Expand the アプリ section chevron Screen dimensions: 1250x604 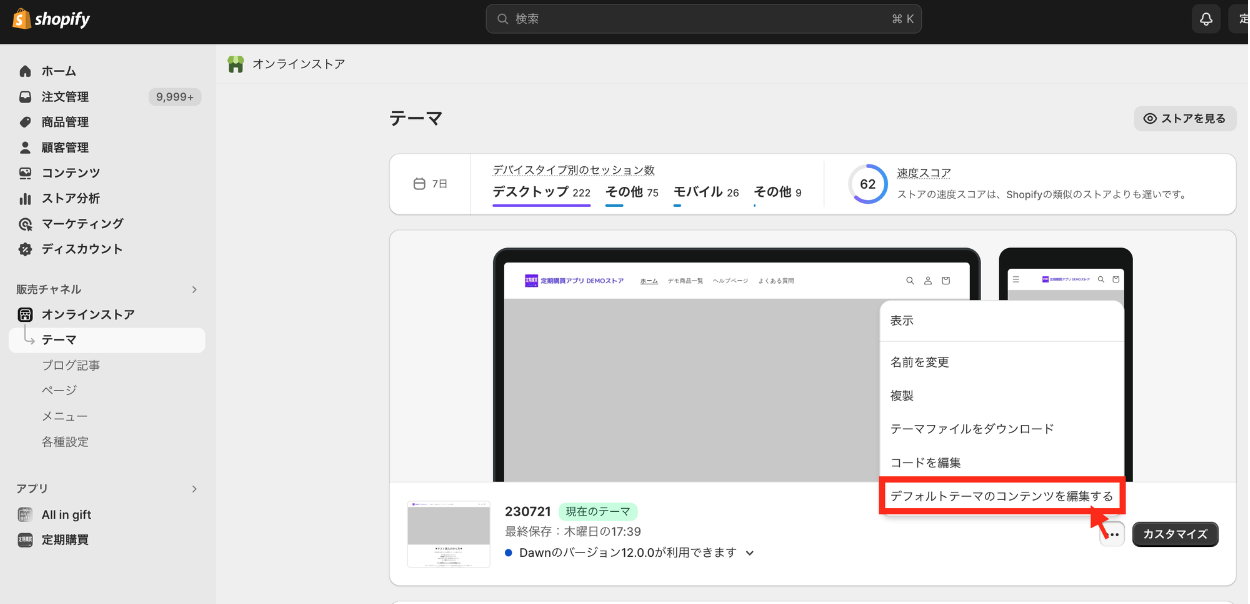click(194, 489)
